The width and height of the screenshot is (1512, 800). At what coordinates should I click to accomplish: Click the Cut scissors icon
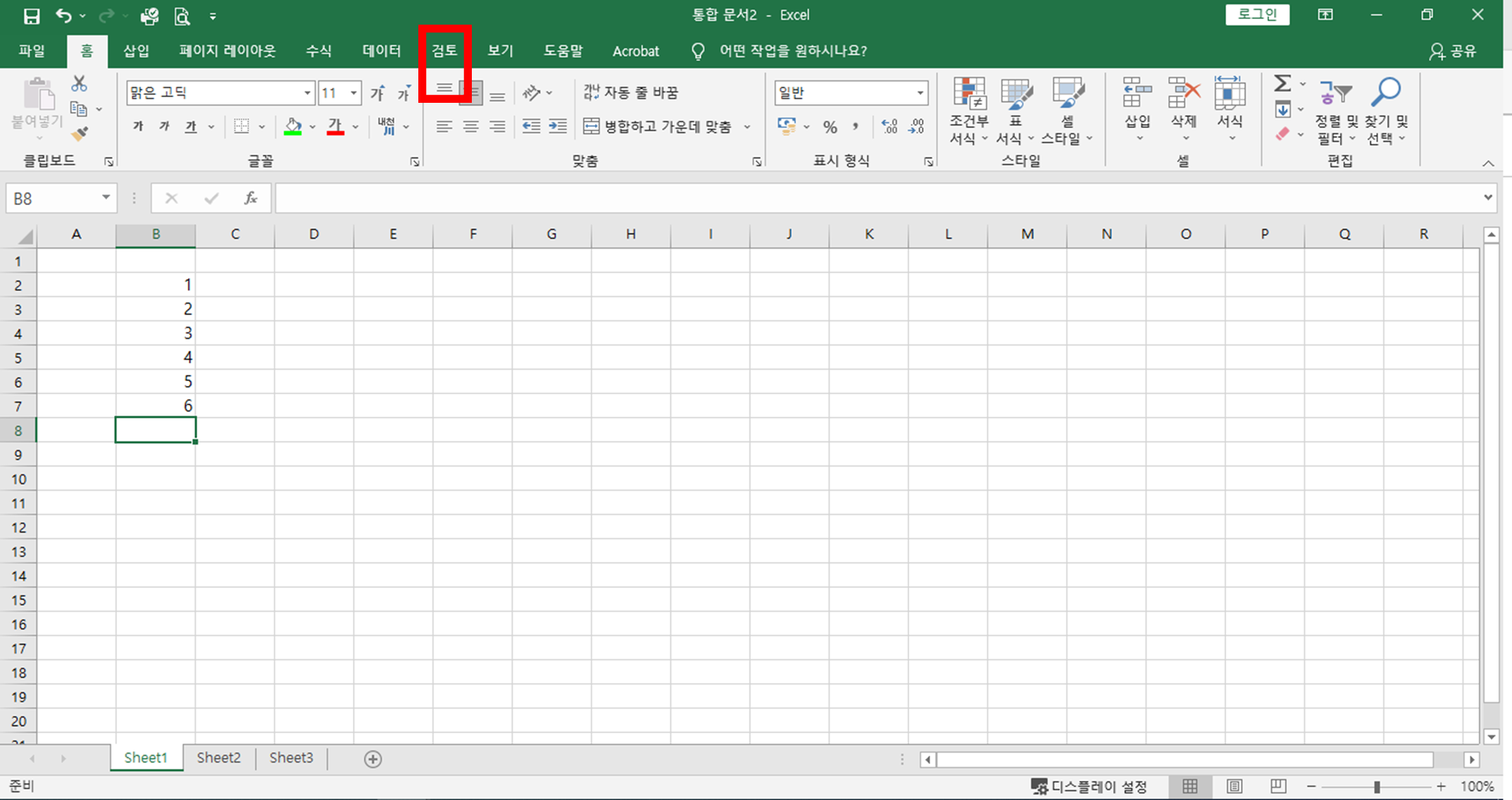pyautogui.click(x=79, y=85)
